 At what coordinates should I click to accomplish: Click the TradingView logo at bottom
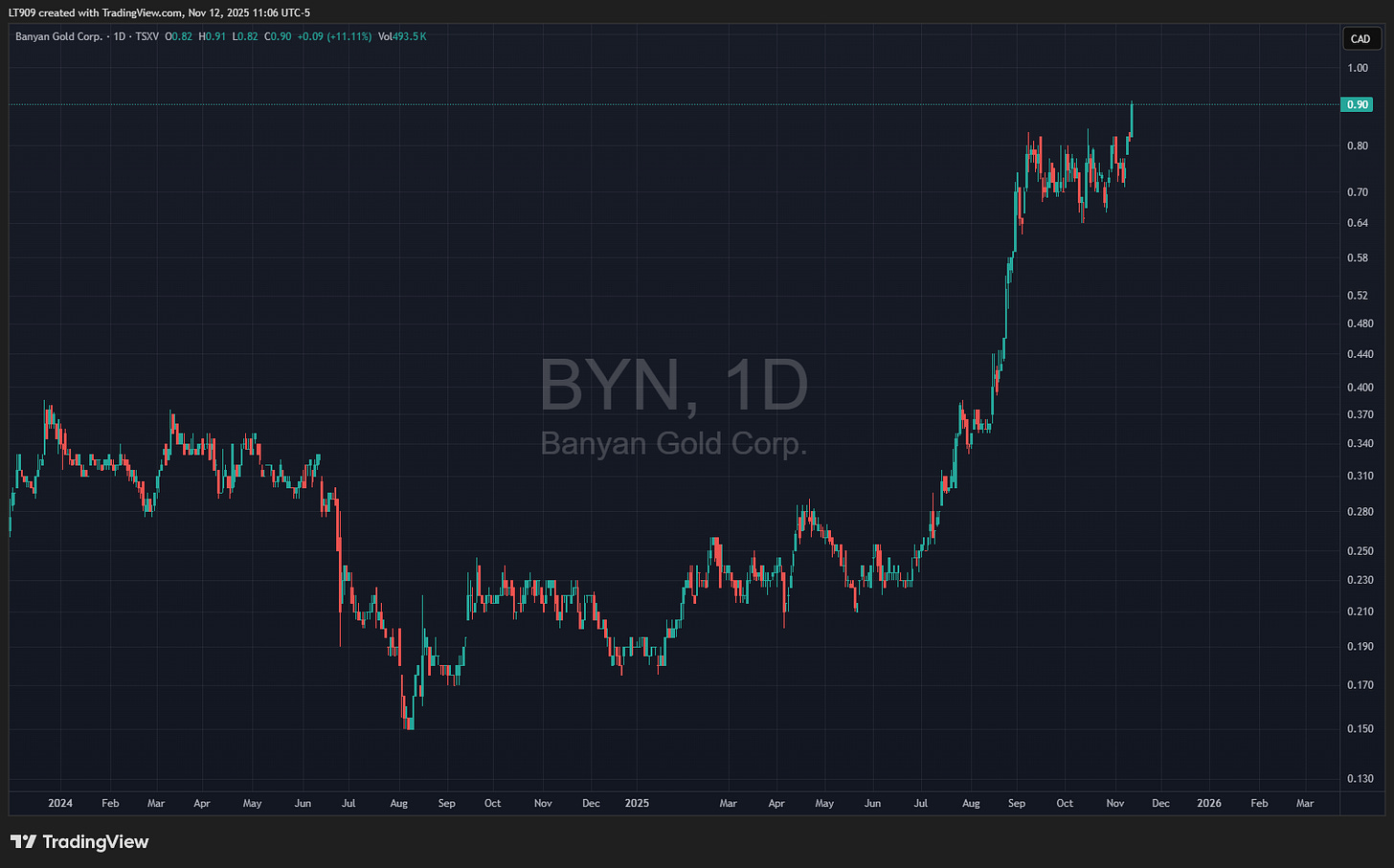point(80,842)
